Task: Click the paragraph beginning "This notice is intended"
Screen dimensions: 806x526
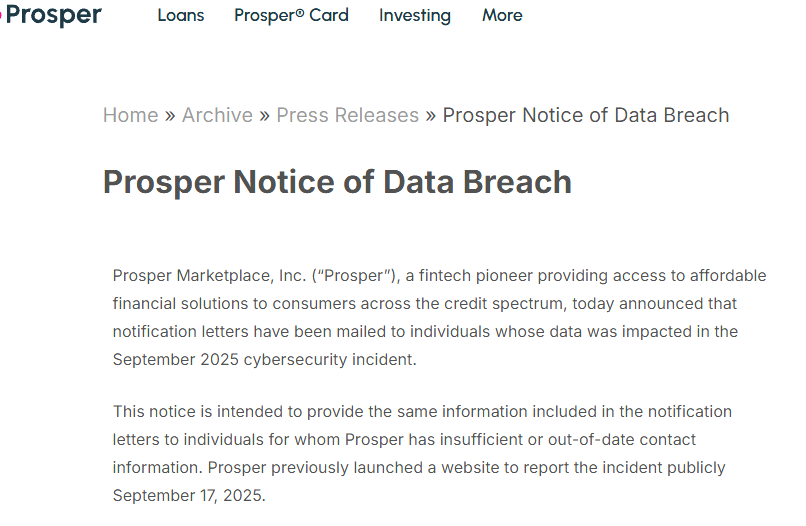Action: [x=422, y=453]
